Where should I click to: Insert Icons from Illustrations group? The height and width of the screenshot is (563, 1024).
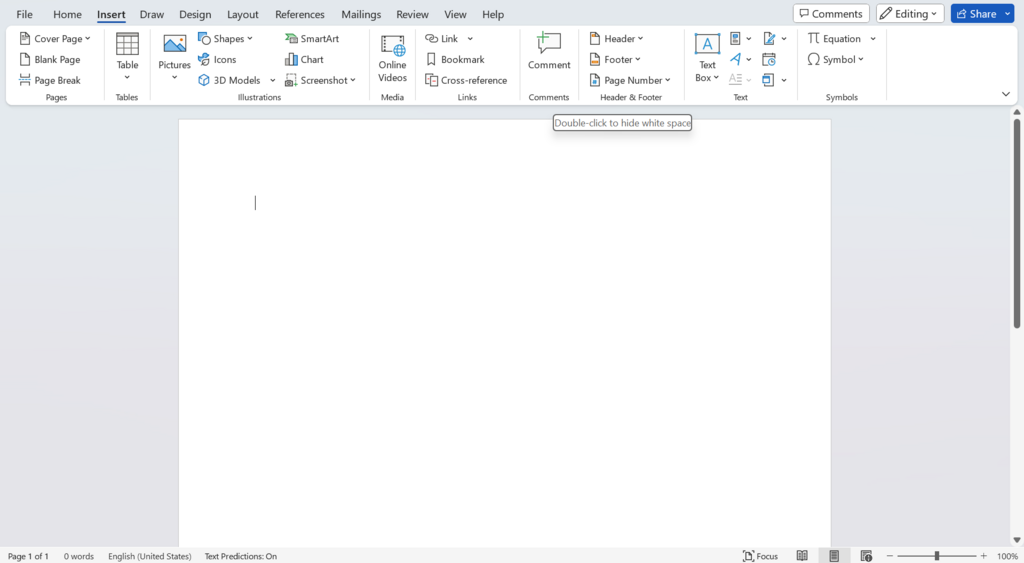[217, 59]
